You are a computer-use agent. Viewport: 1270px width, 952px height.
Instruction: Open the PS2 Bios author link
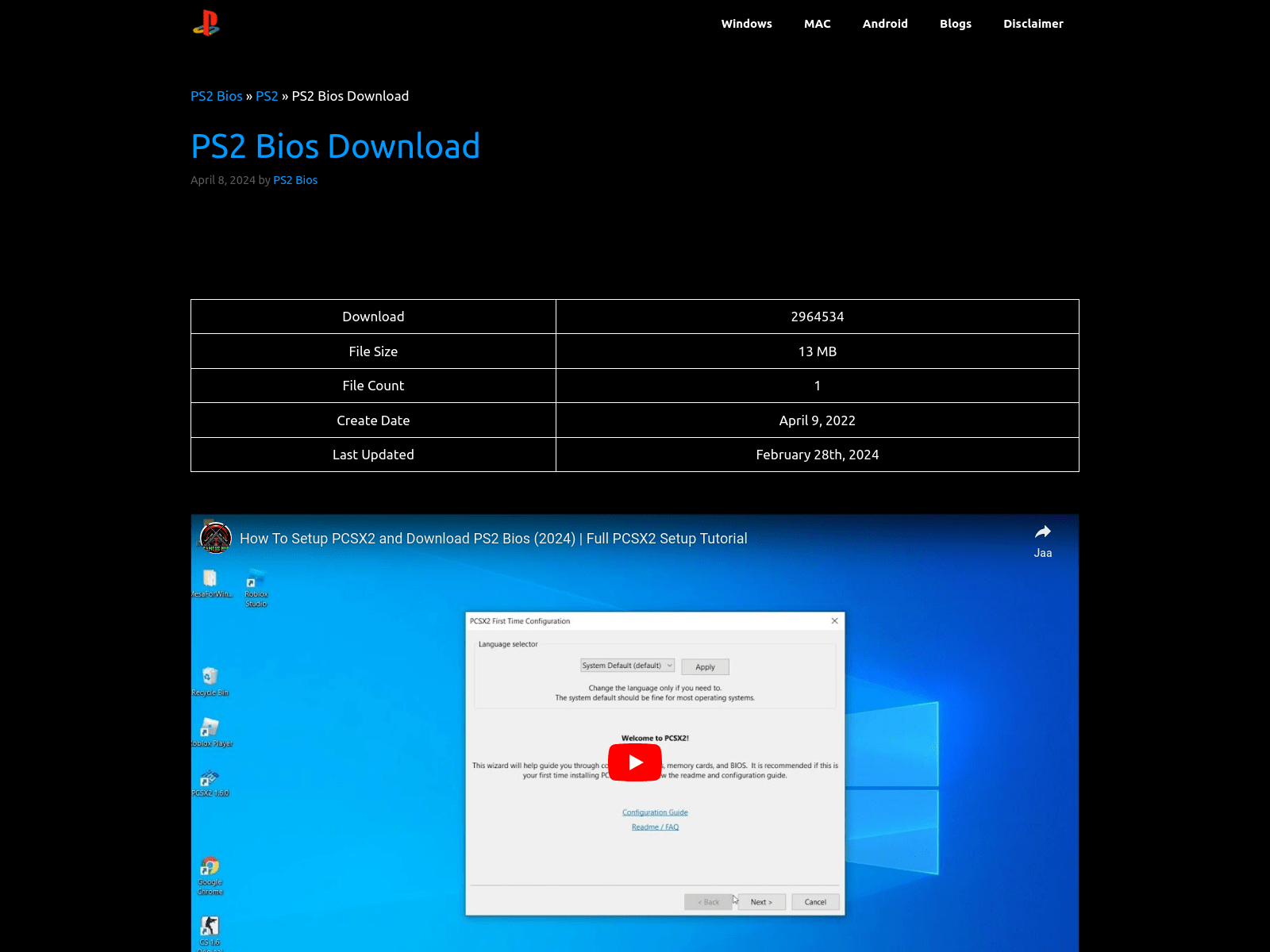295,180
